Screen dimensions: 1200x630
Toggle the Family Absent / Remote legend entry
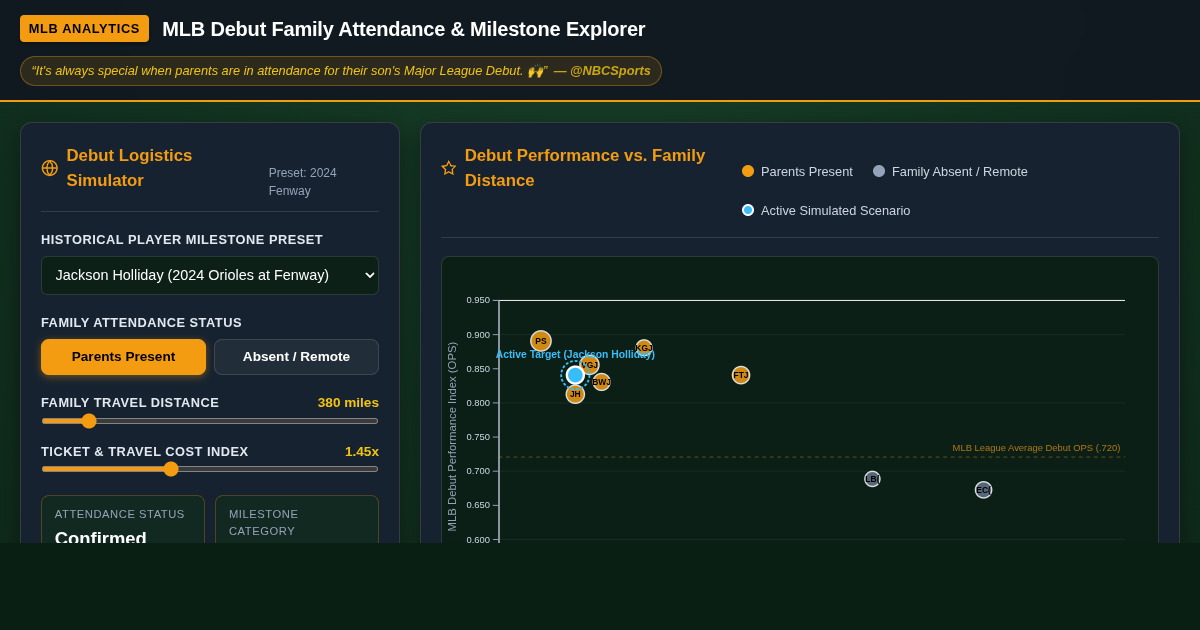tap(950, 171)
